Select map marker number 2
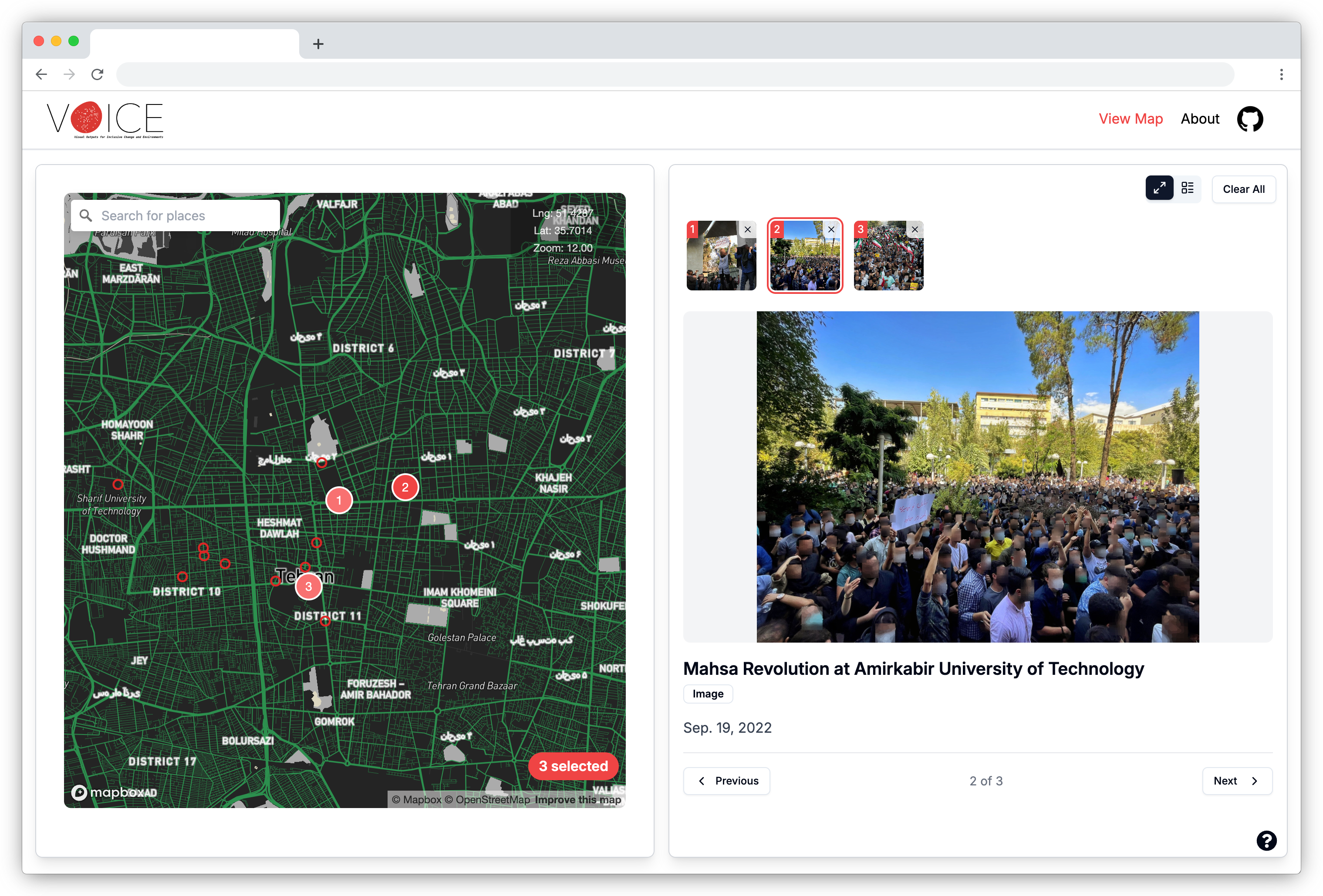 point(405,487)
